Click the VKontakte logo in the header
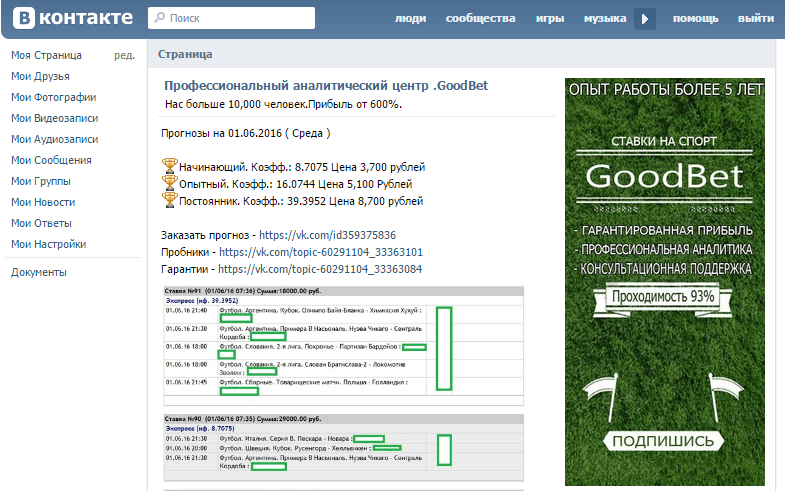 pos(73,18)
